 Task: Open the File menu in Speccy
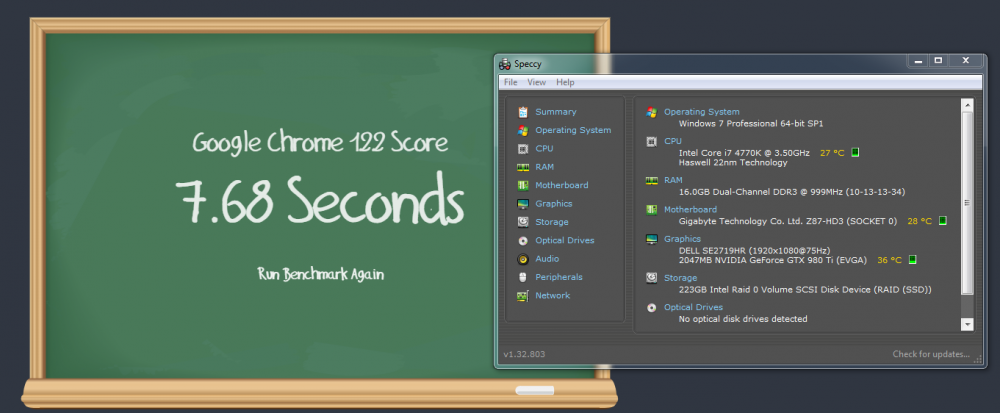(510, 82)
